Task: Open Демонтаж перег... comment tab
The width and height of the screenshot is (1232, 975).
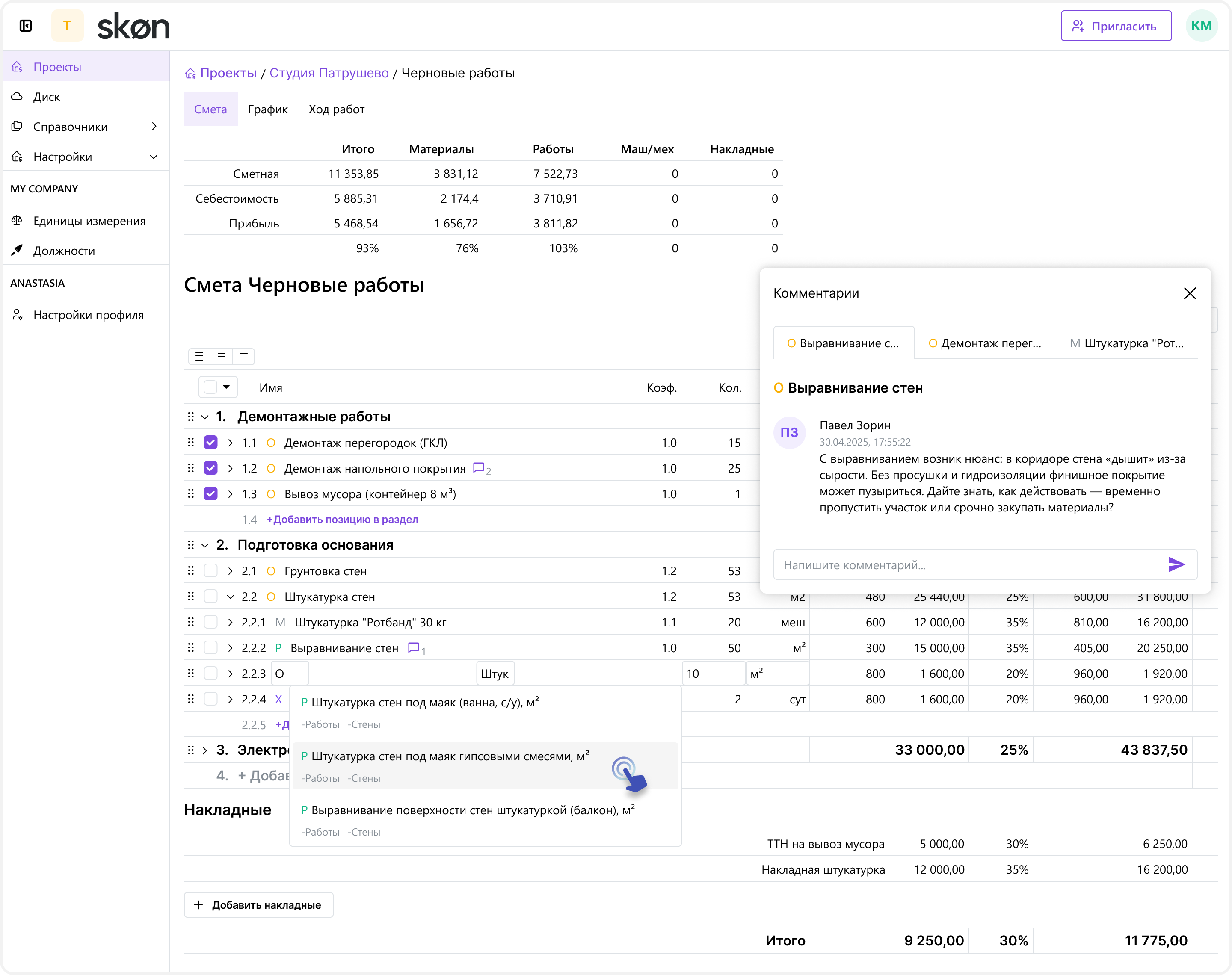Action: click(984, 343)
